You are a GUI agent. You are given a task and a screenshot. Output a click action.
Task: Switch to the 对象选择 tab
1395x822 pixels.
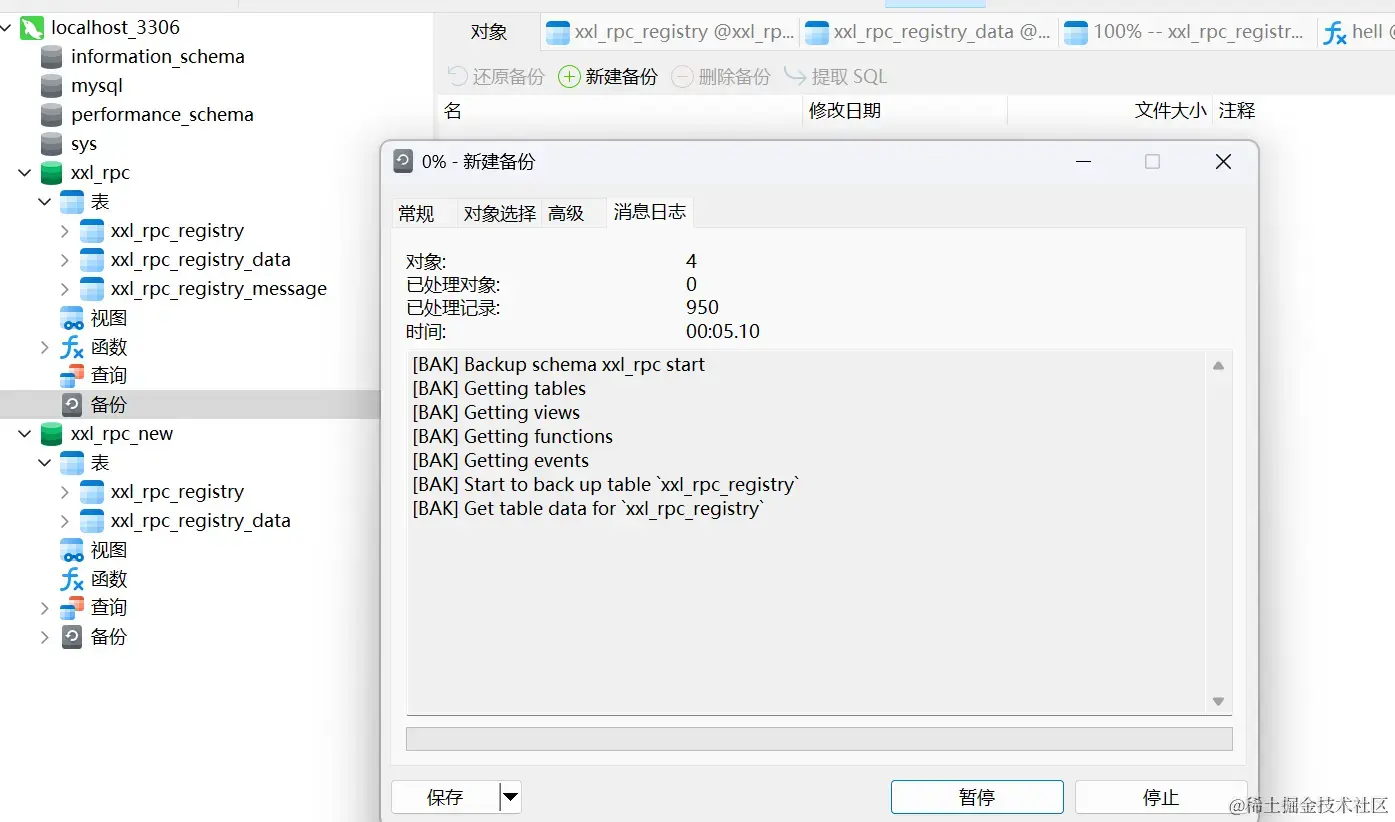(499, 213)
